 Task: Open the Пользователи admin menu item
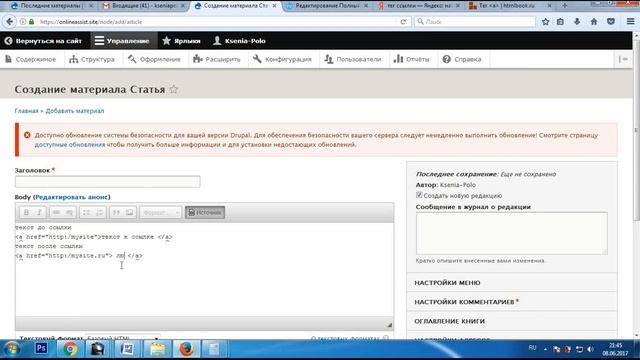coord(353,59)
